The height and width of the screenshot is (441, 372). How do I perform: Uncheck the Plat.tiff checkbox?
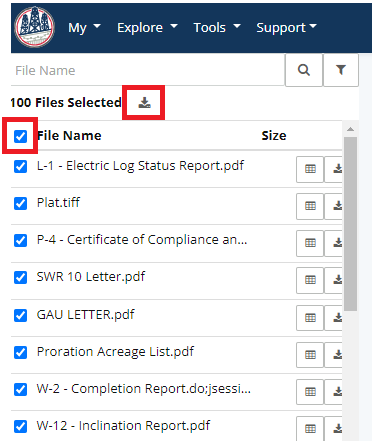tap(20, 203)
